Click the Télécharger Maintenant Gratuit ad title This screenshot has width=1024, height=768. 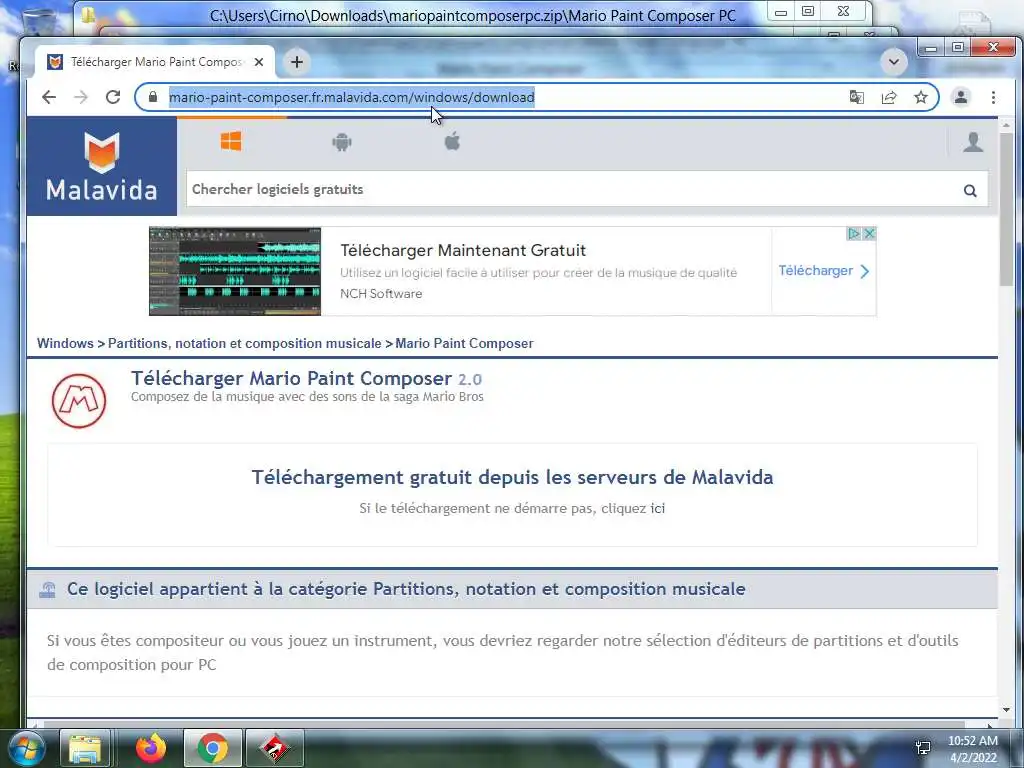coord(463,250)
